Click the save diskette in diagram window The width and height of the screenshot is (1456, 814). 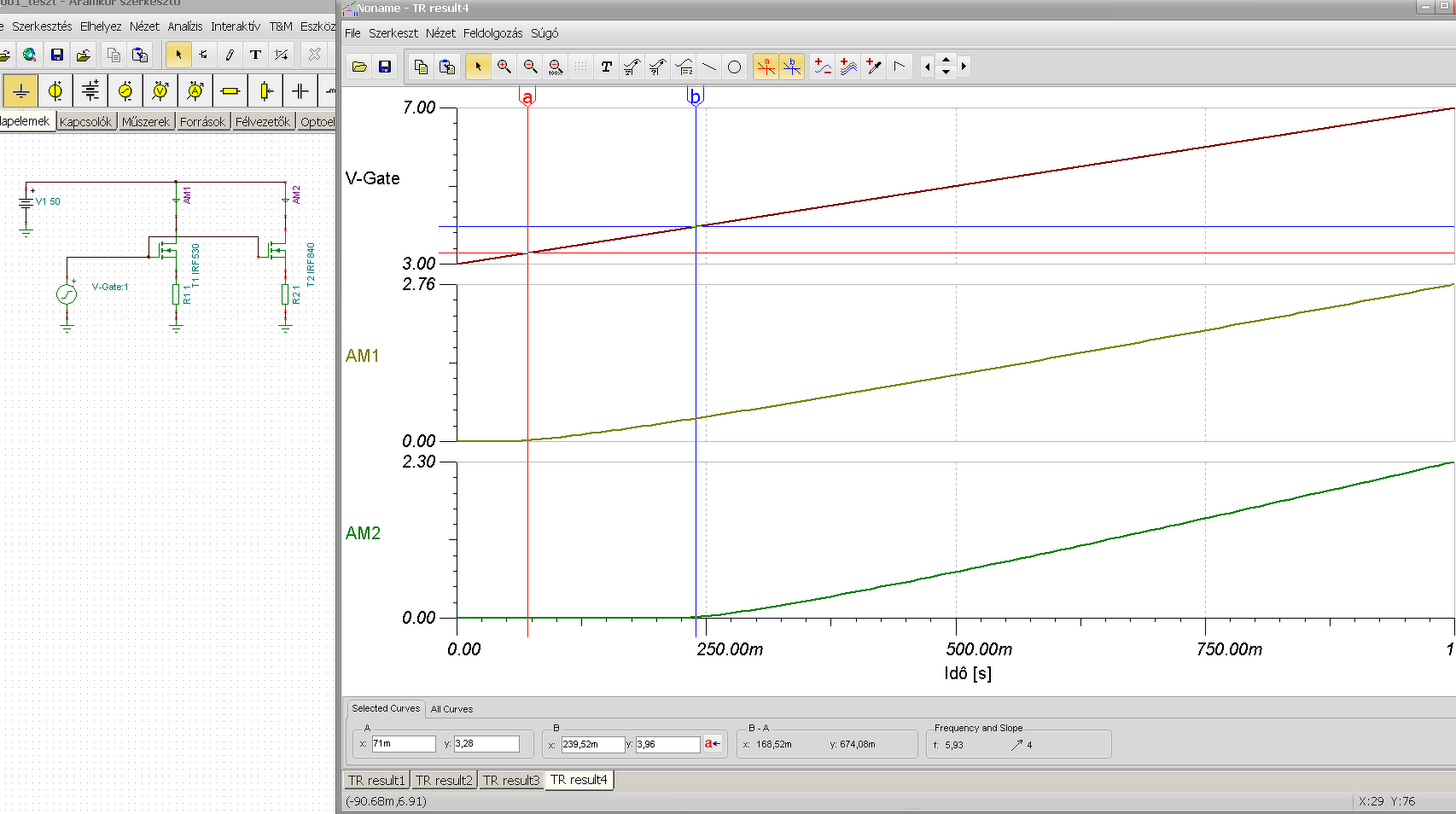[x=385, y=67]
